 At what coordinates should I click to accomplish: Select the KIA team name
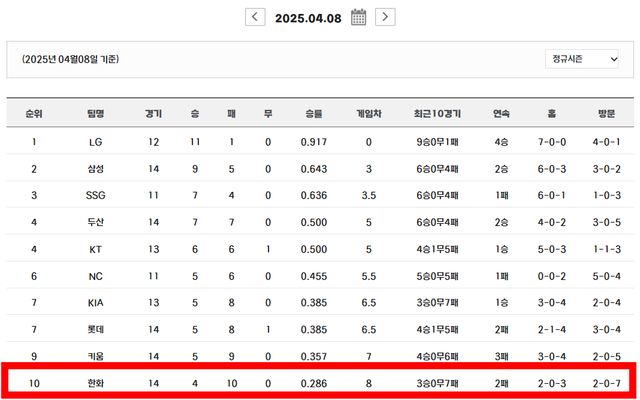pos(95,301)
